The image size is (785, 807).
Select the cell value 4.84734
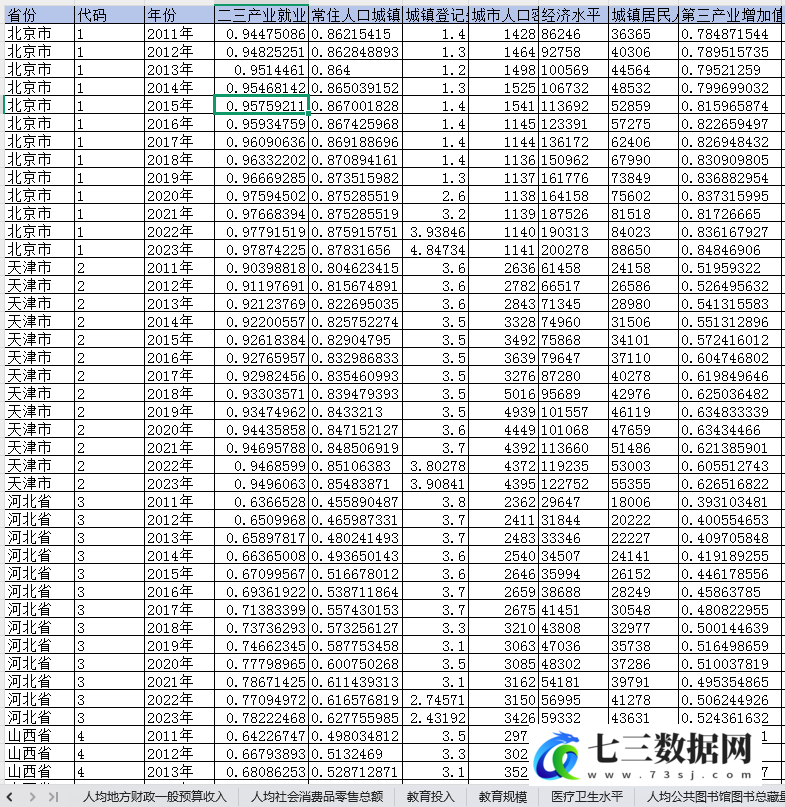coord(435,250)
